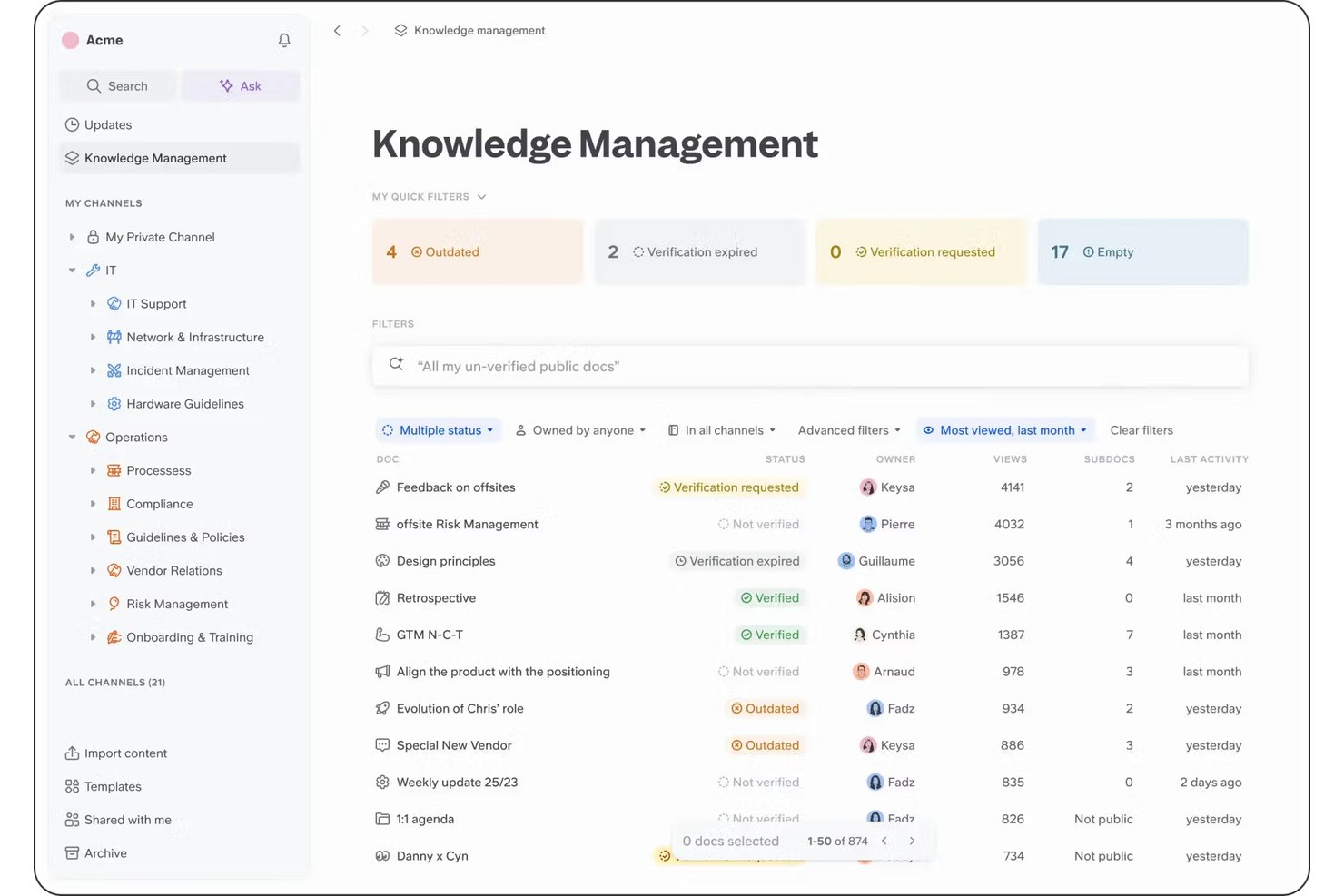Click the Import content upload icon
Screen dimensions: 1344x896
click(72, 753)
